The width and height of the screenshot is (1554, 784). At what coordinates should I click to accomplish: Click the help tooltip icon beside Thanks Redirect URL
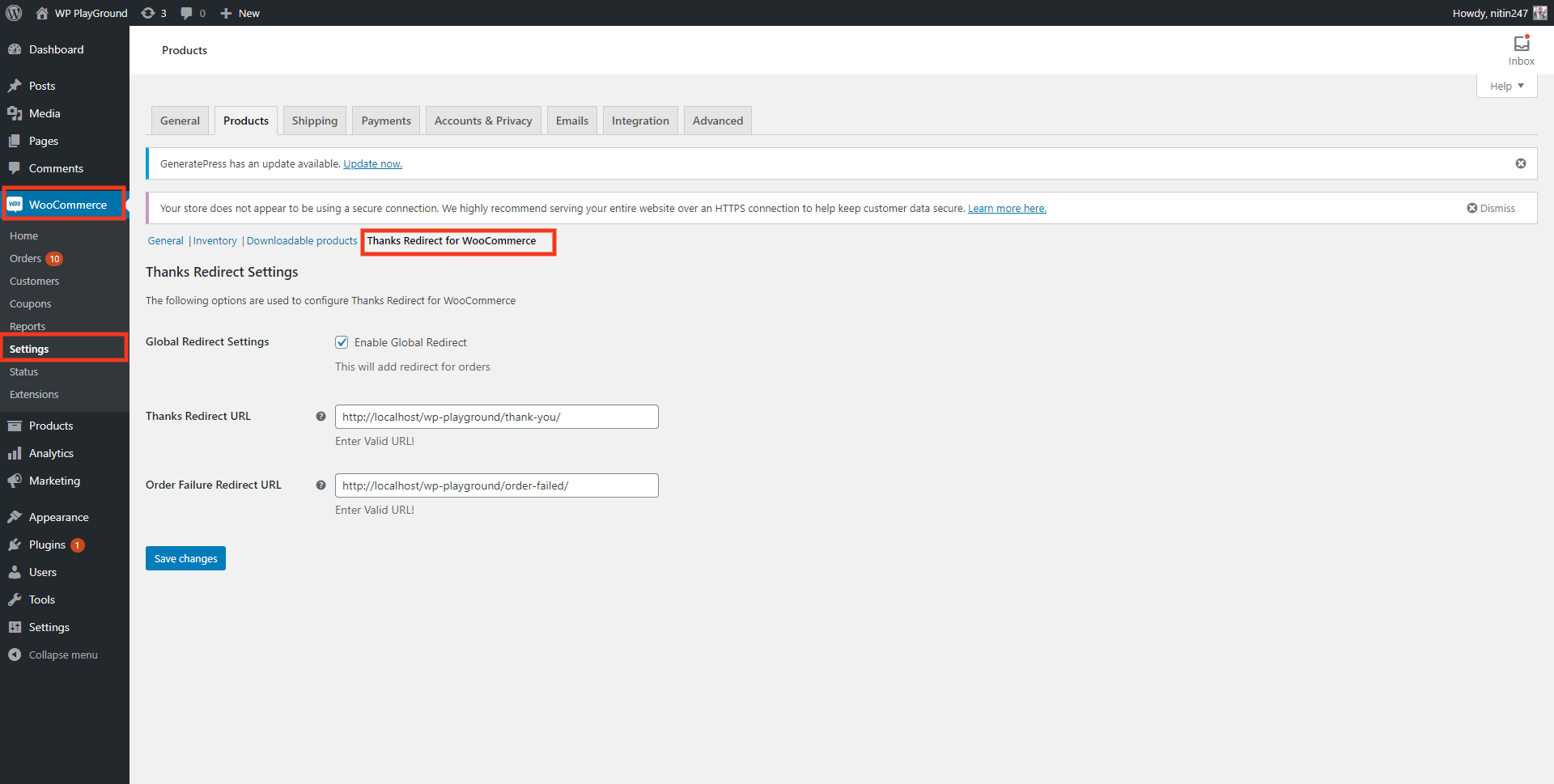coord(321,417)
